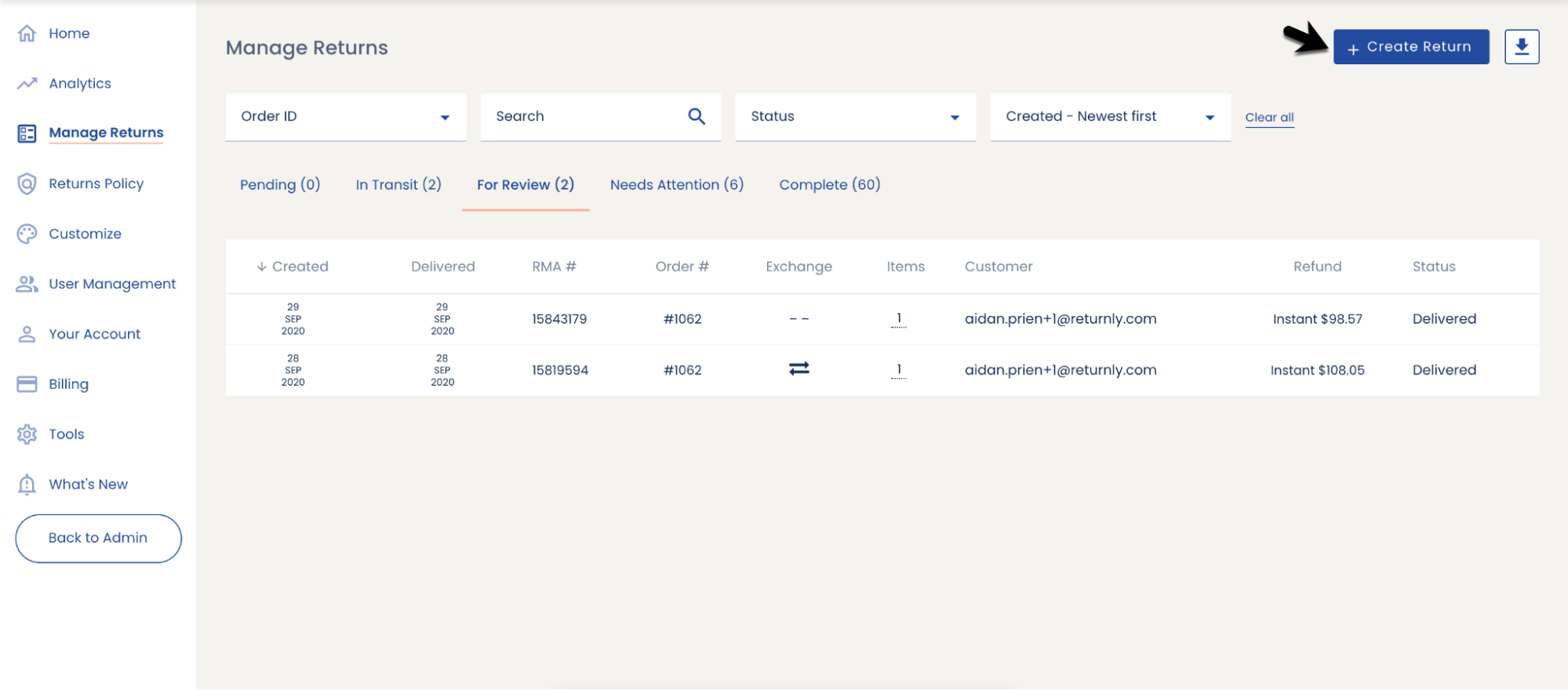Click the Home house icon
This screenshot has height=690, width=1568.
[27, 33]
